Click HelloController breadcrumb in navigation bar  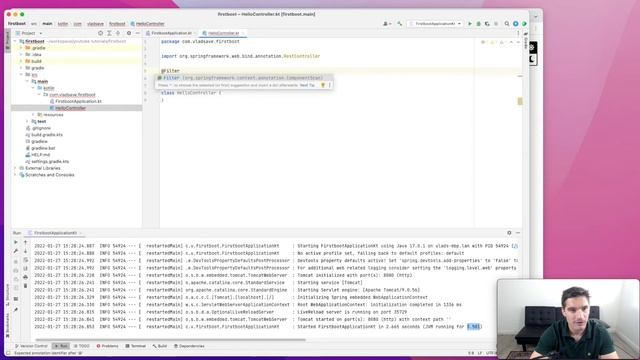pyautogui.click(x=147, y=24)
